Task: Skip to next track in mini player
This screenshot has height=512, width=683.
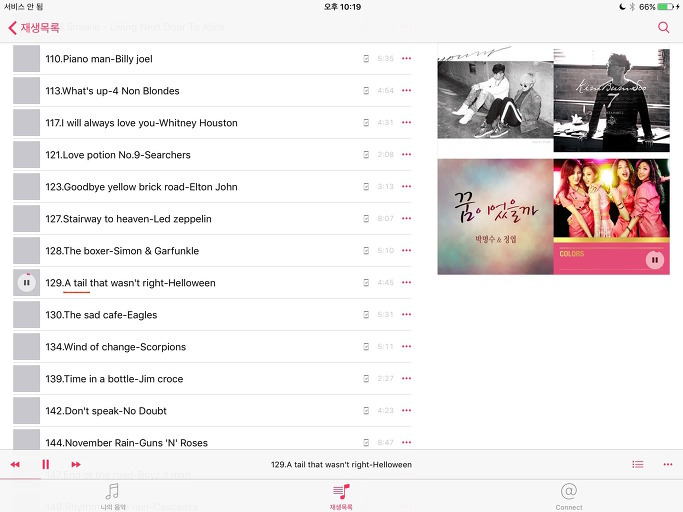Action: [76, 465]
